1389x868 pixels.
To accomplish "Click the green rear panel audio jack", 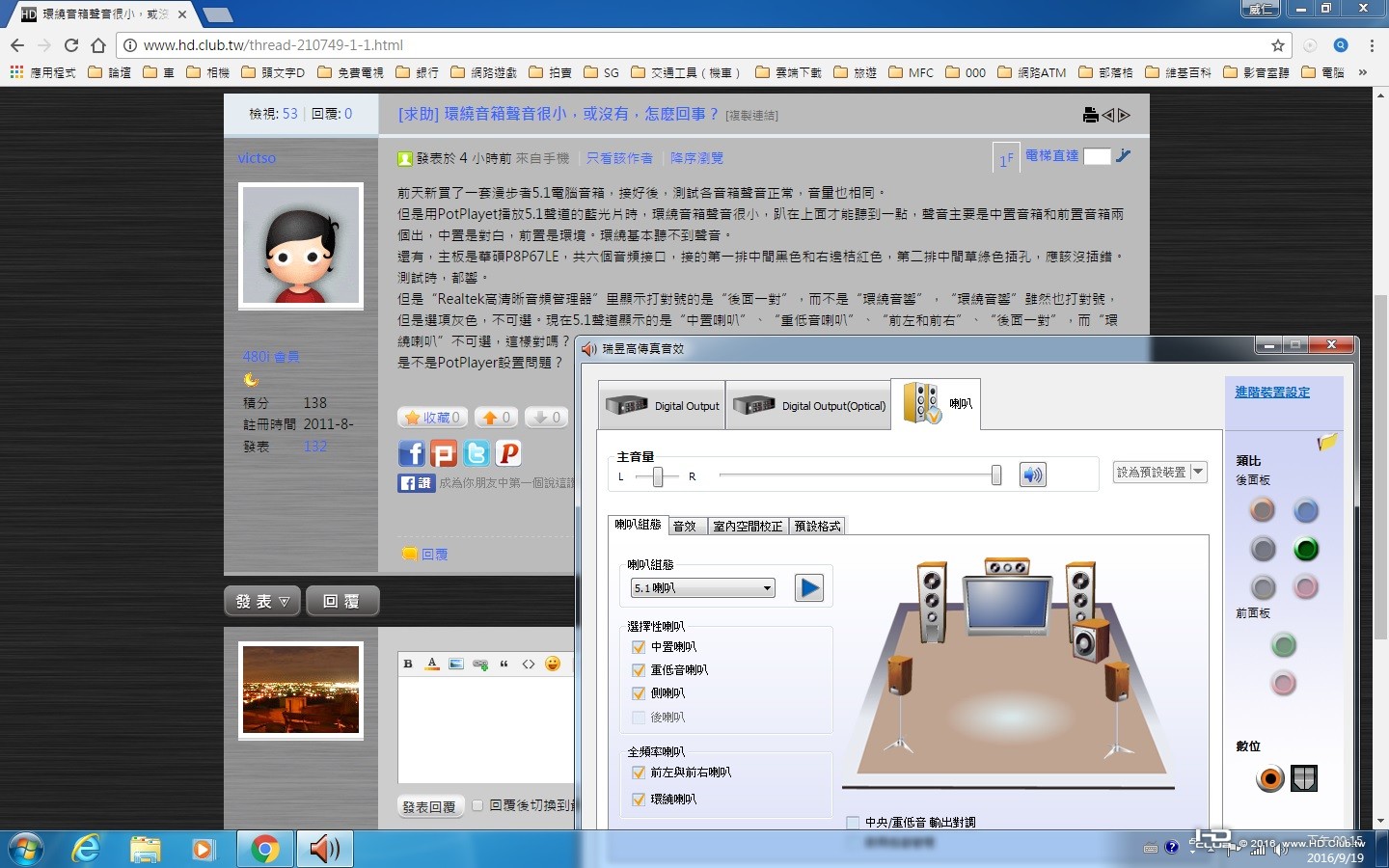I will [1306, 549].
